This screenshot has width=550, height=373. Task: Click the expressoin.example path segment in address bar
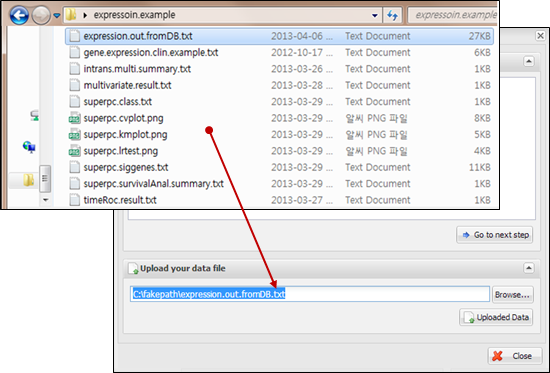click(x=134, y=15)
